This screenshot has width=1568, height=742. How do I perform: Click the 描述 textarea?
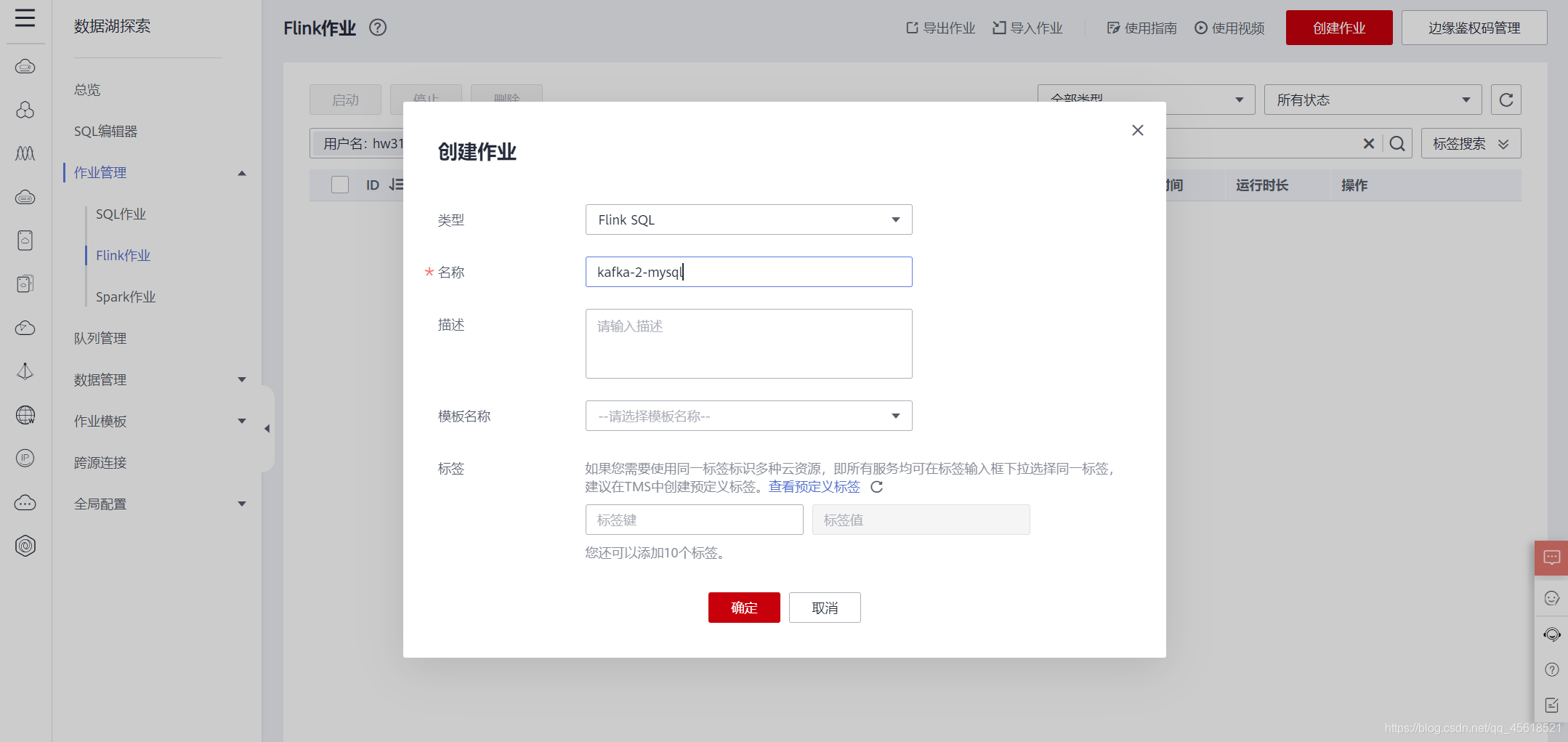(x=749, y=344)
